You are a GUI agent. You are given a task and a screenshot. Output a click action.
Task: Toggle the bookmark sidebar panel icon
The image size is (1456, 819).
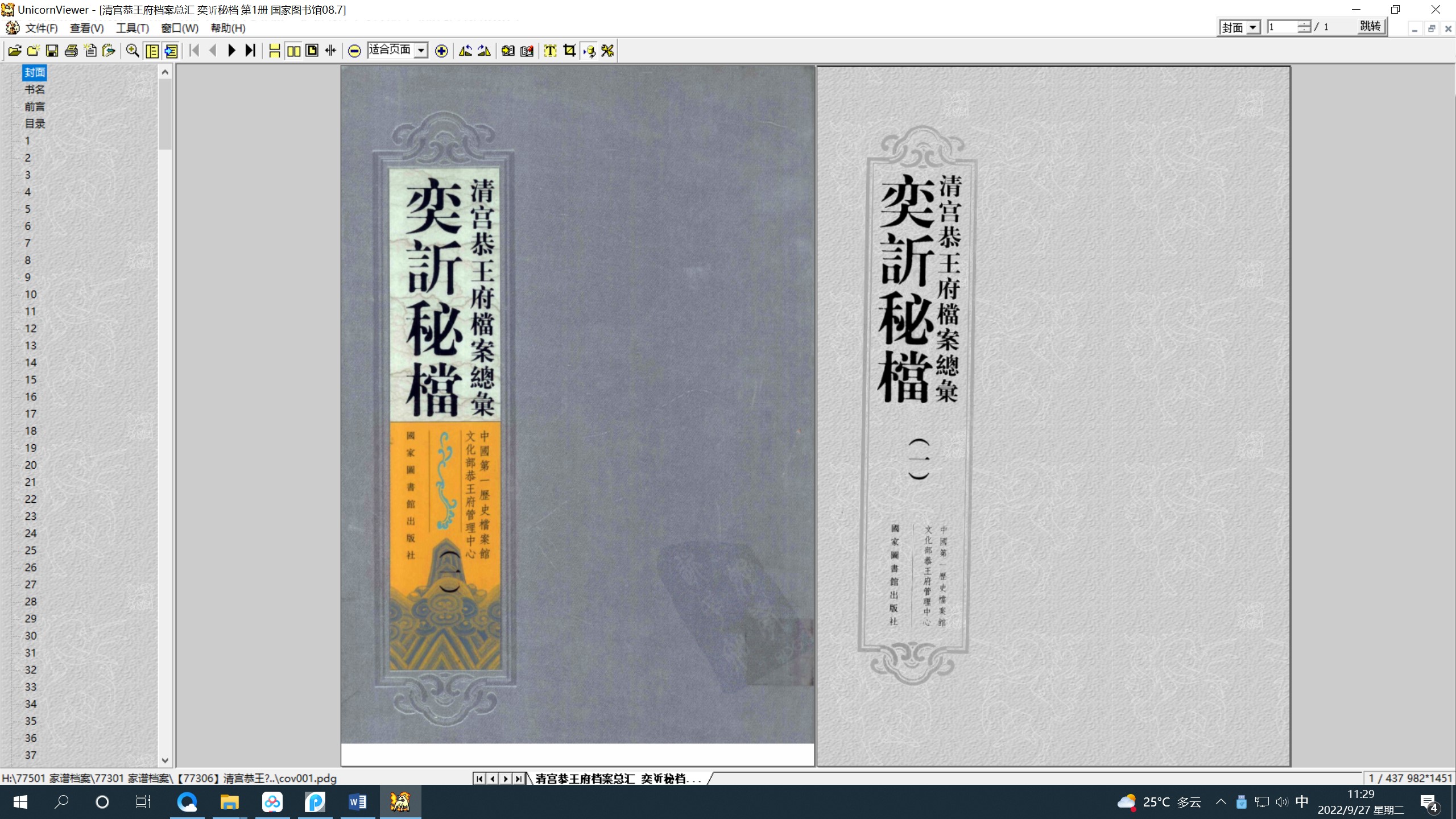[x=152, y=51]
